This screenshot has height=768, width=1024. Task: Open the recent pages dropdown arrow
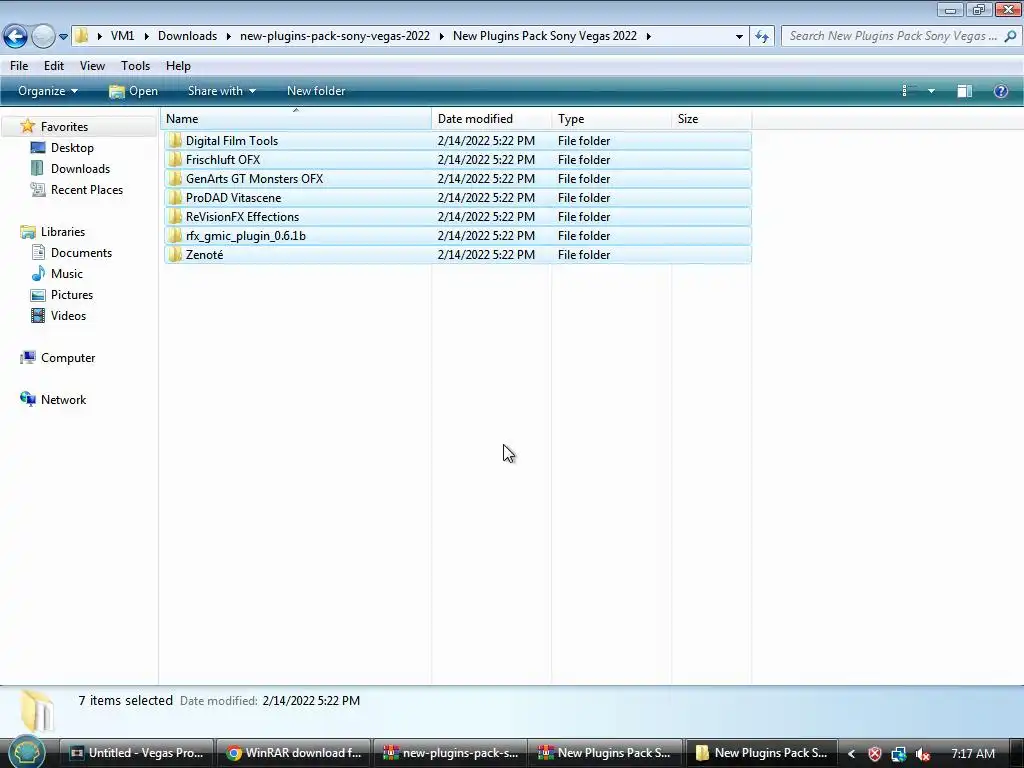pyautogui.click(x=63, y=37)
